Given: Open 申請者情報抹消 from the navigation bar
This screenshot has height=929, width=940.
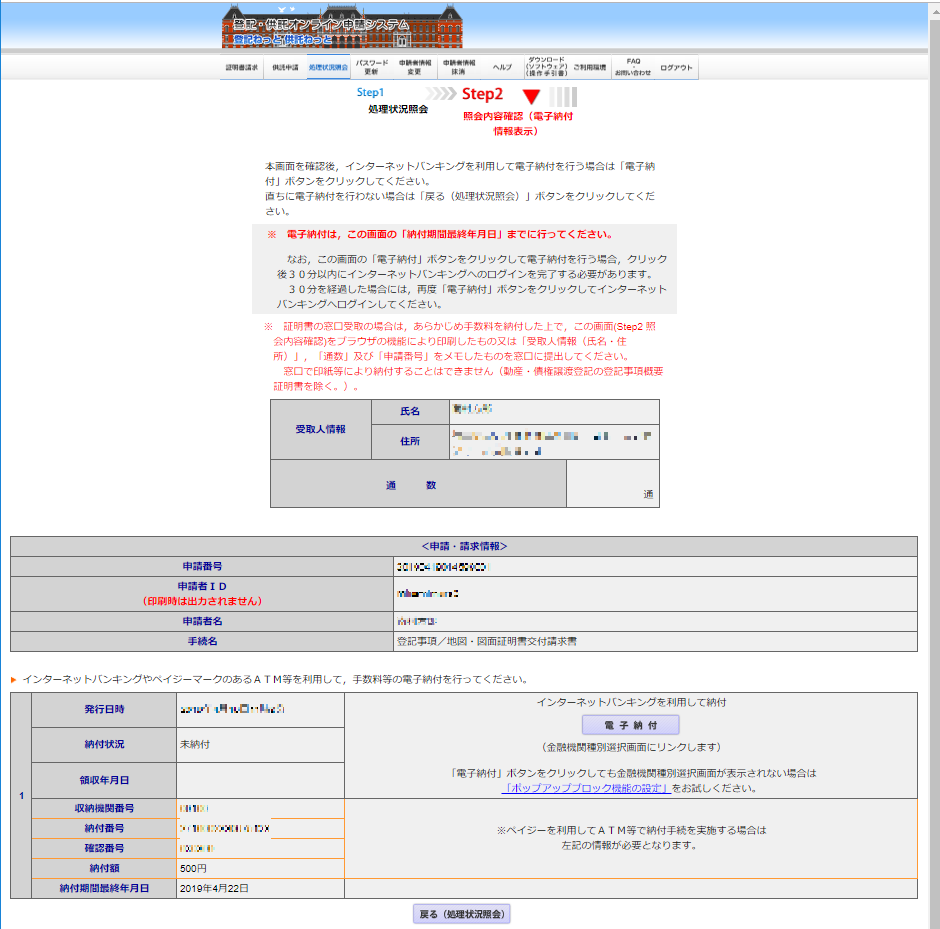Looking at the screenshot, I should (459, 67).
